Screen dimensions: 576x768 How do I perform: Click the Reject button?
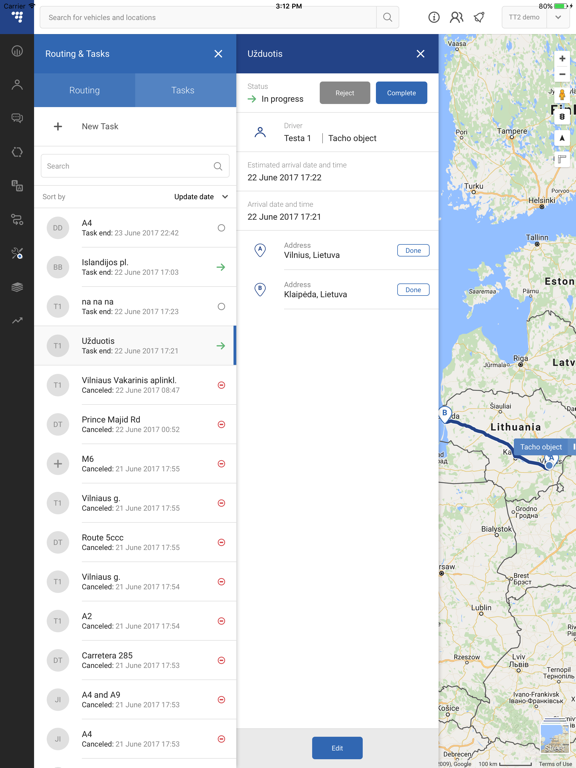(x=345, y=93)
